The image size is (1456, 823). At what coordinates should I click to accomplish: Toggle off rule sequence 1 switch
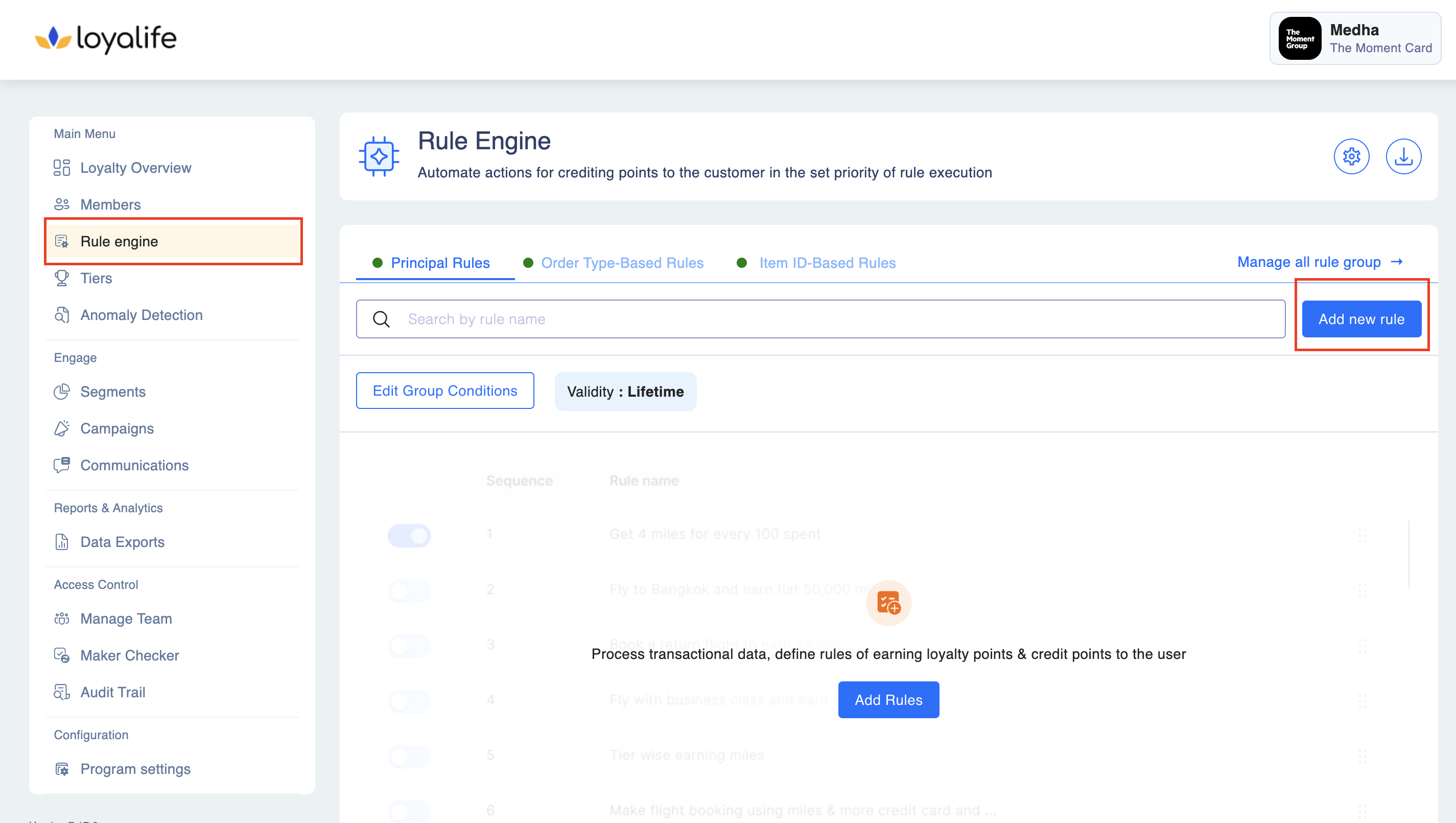click(409, 535)
